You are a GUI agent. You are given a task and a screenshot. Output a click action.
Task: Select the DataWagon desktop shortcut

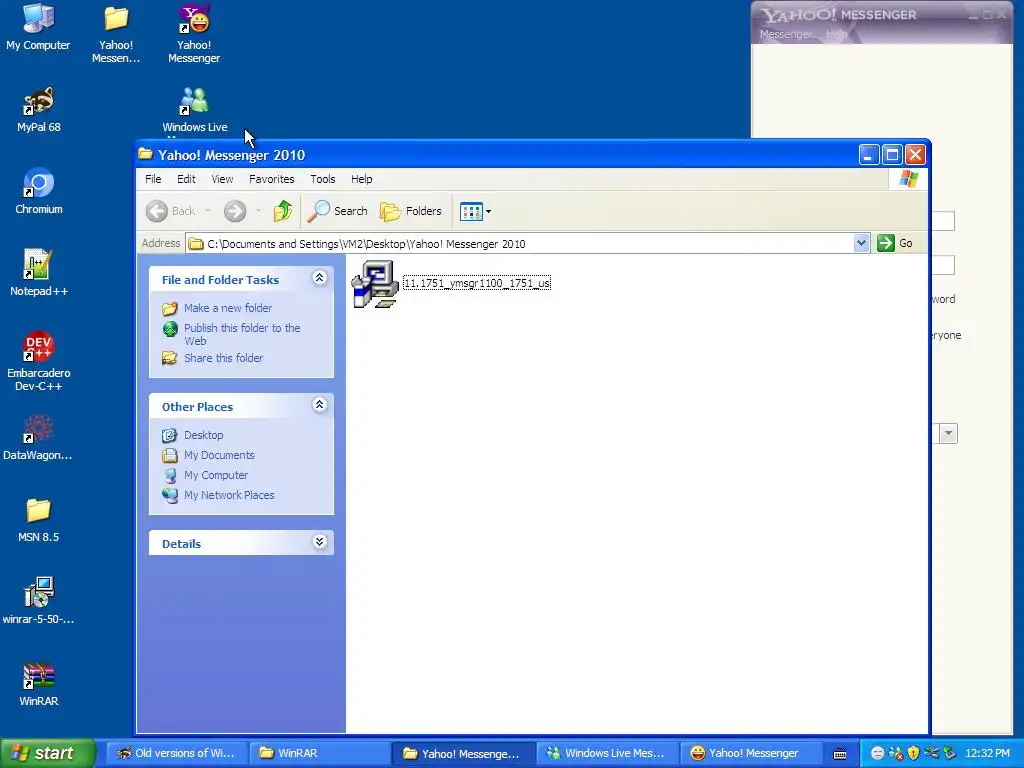[37, 438]
